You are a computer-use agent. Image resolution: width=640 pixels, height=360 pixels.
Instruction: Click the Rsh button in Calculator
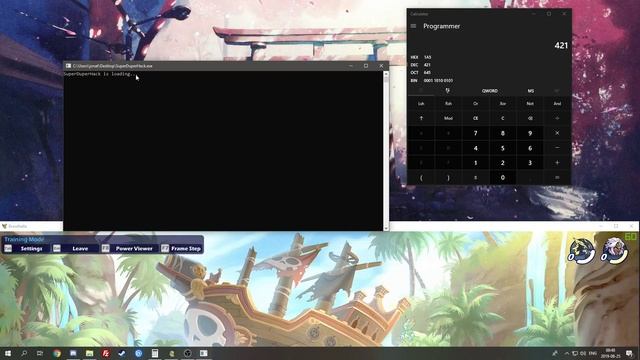tap(448, 104)
